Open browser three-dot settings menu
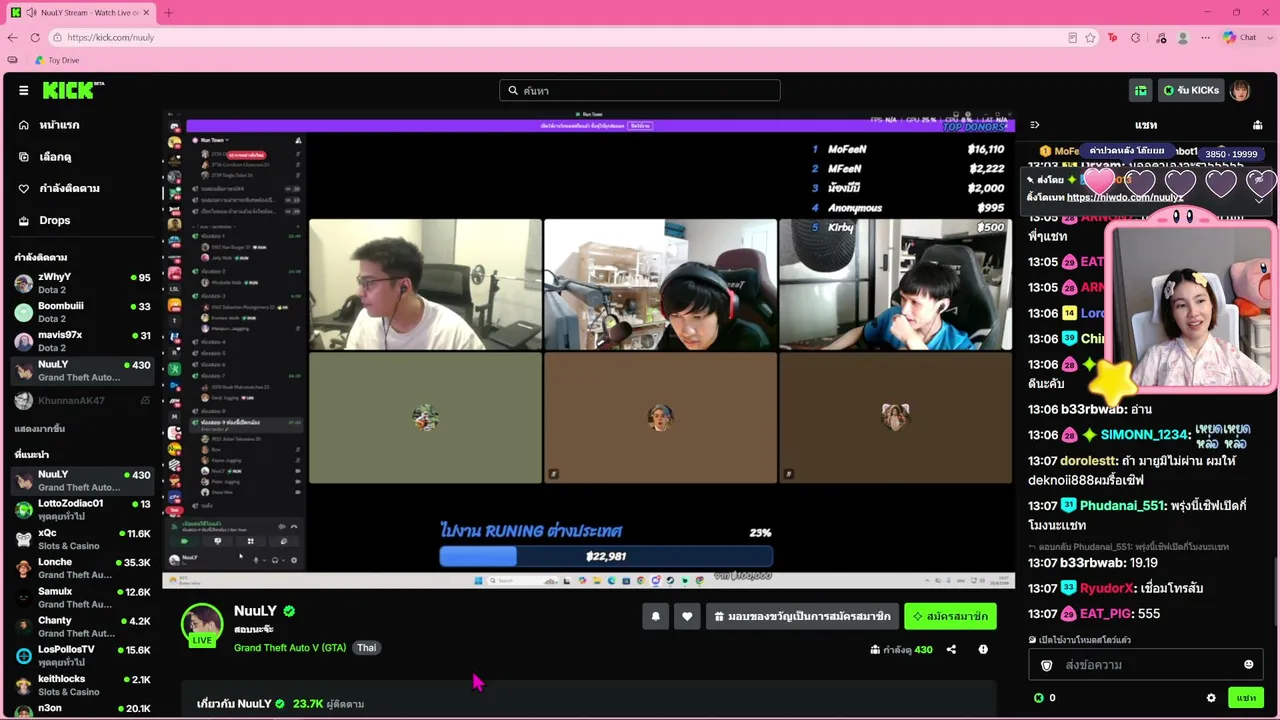 coord(1206,37)
